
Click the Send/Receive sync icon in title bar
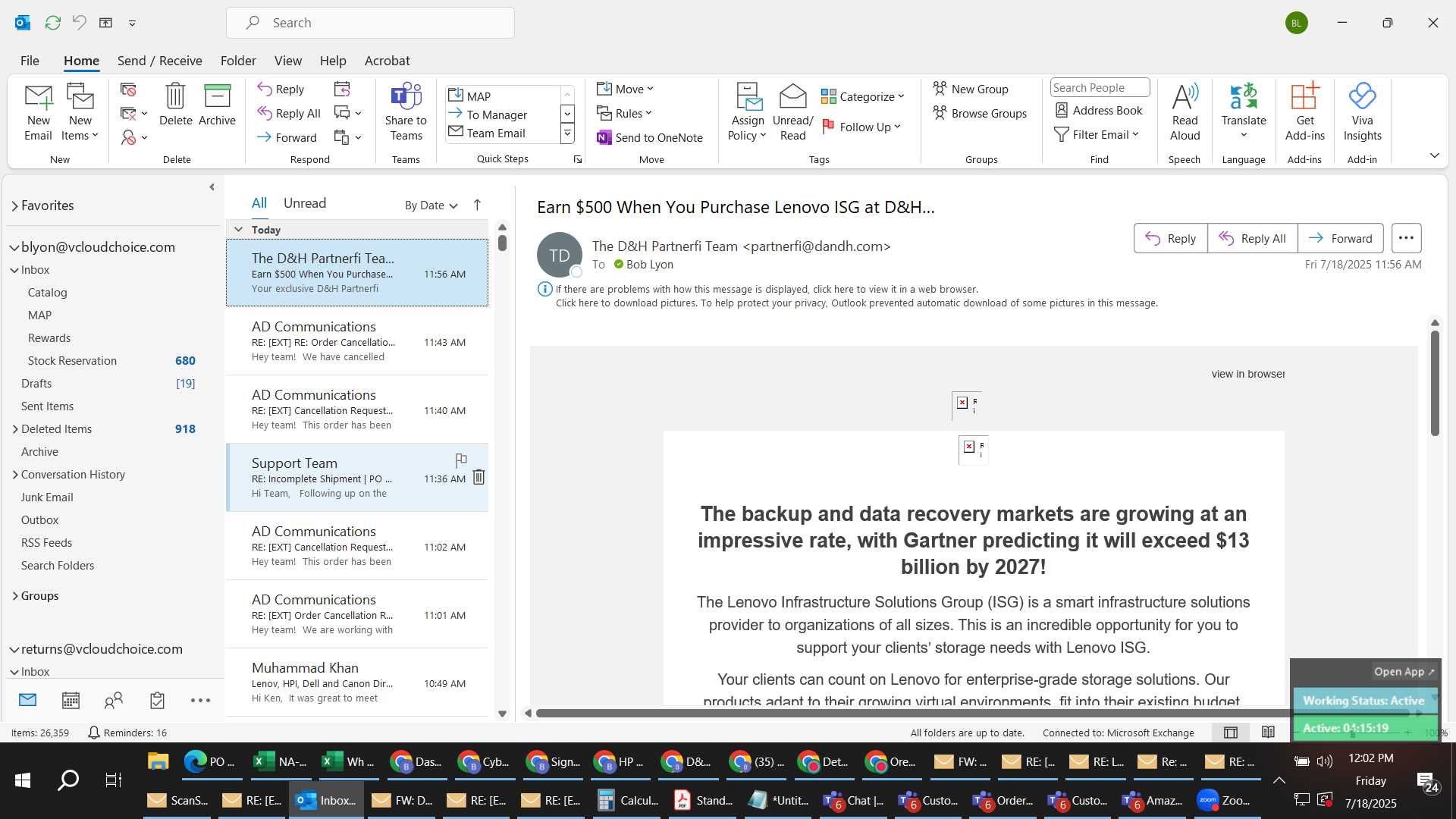pos(52,23)
